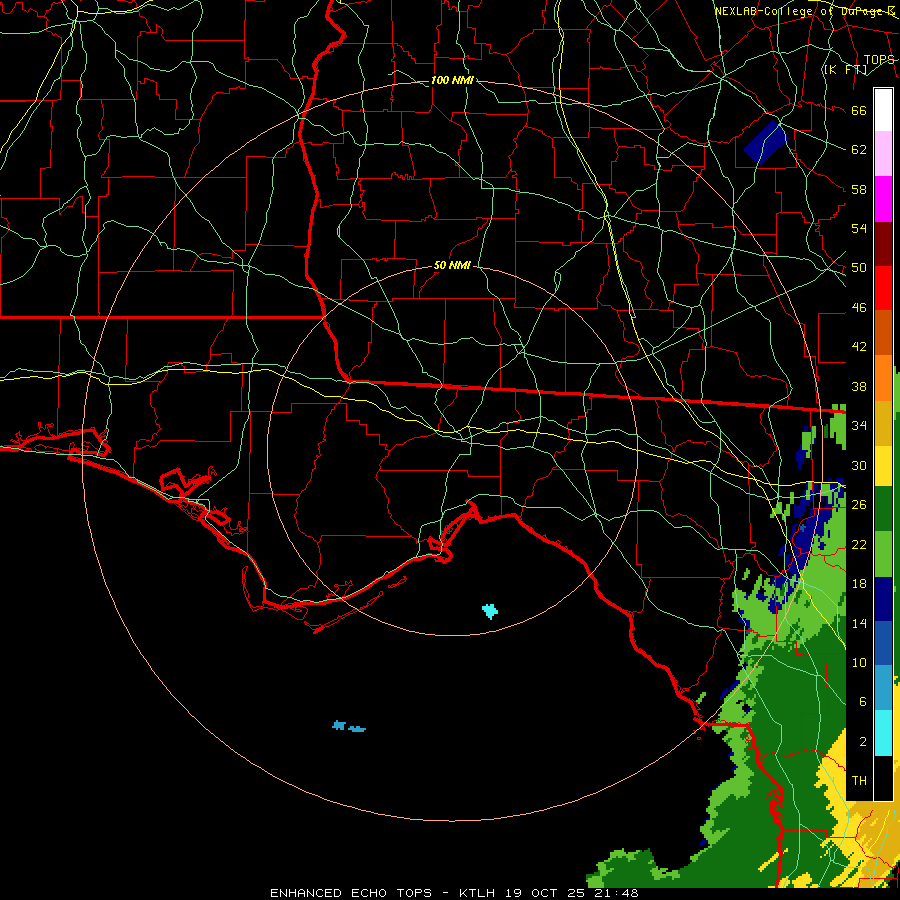Pick the magenta swatch in the legend
Viewport: 900px width, 900px height.
tap(883, 199)
